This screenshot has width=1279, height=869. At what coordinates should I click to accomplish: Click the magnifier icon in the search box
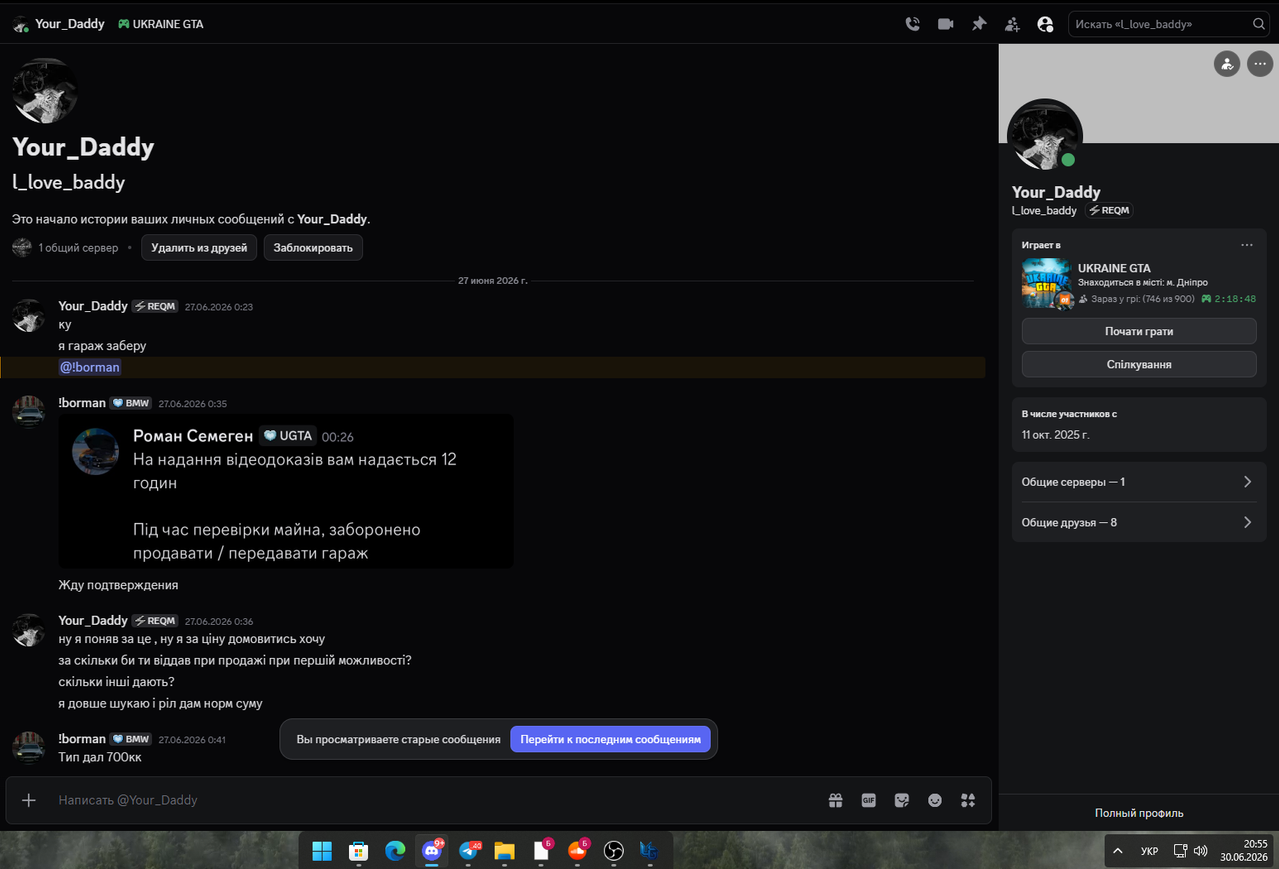pyautogui.click(x=1259, y=24)
